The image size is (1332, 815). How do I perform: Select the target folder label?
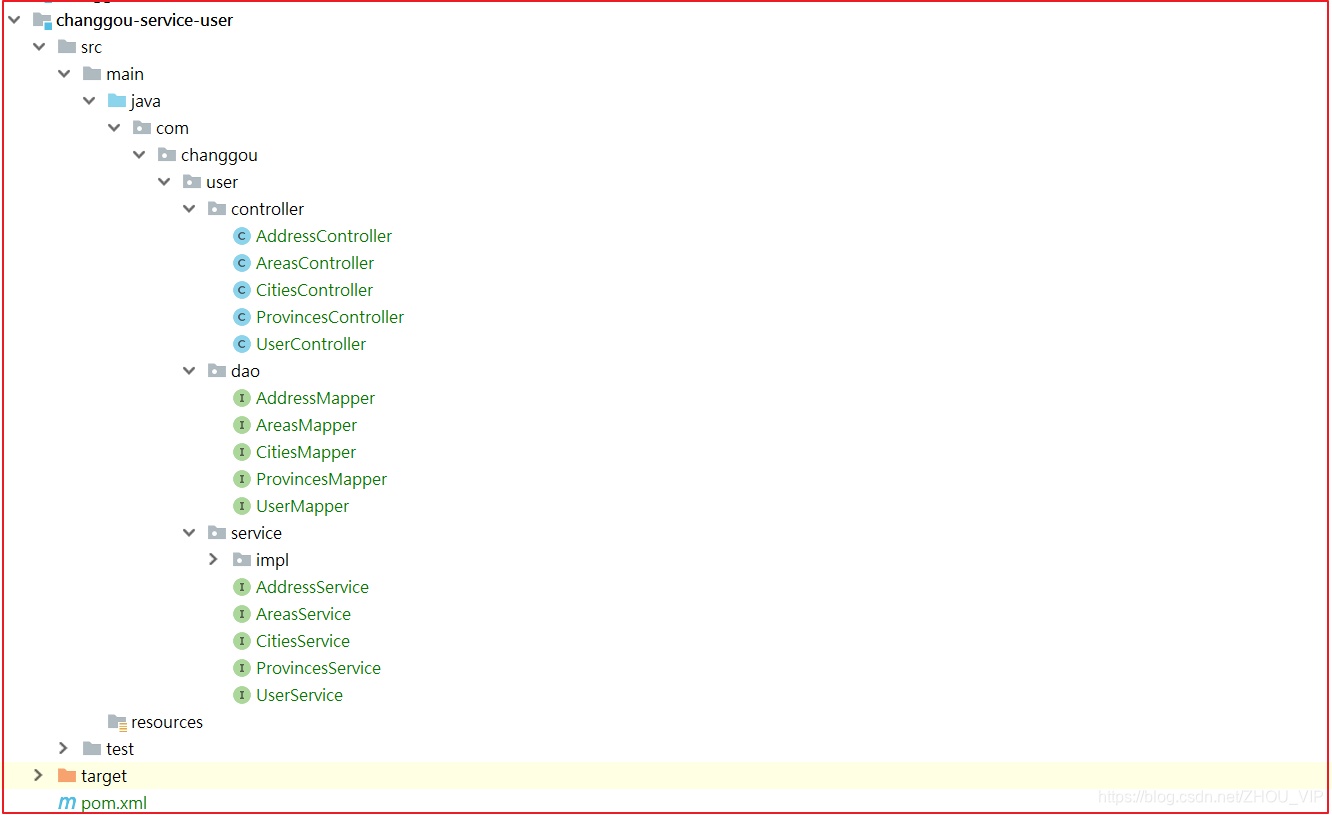pos(104,776)
